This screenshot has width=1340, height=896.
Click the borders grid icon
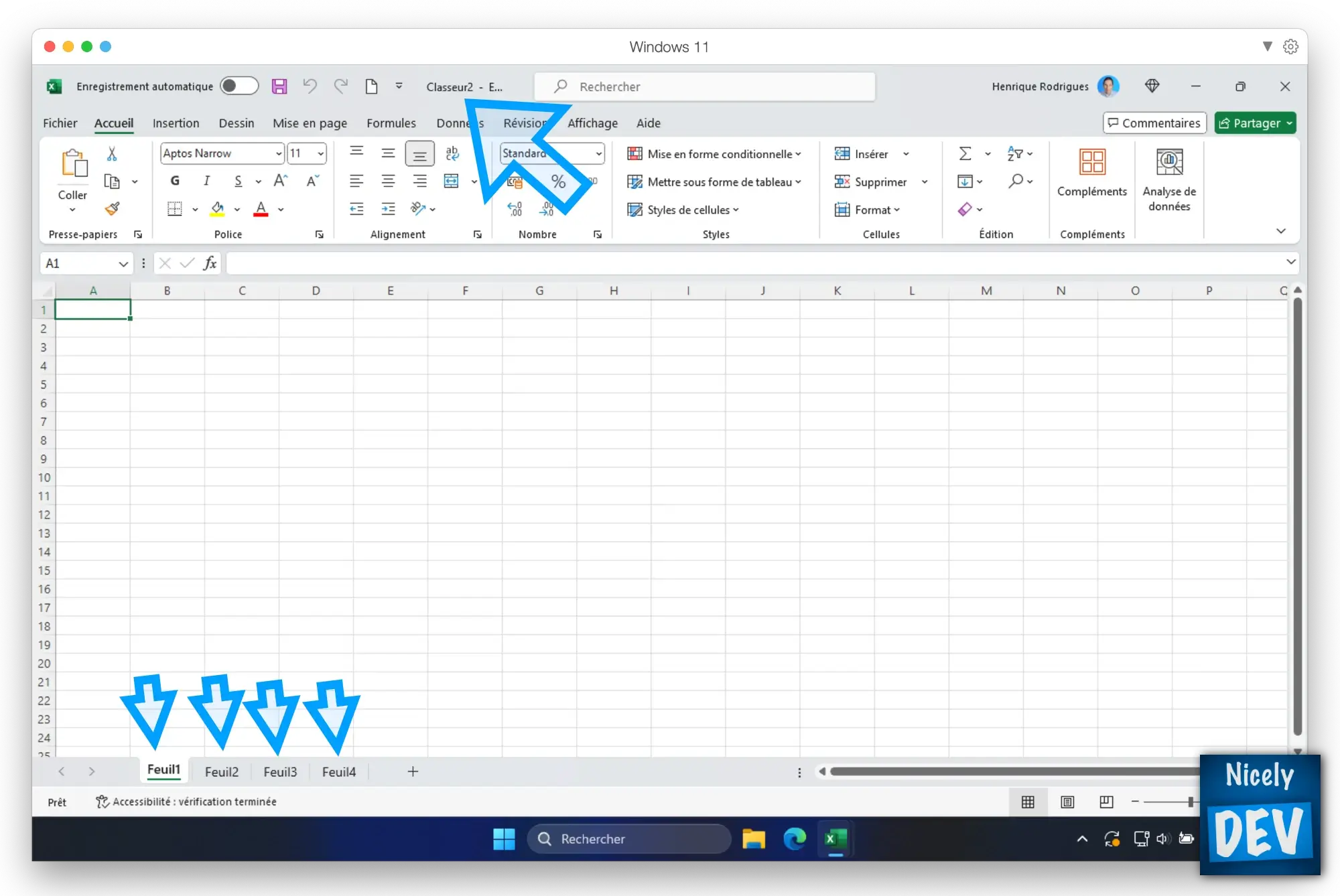click(x=174, y=209)
